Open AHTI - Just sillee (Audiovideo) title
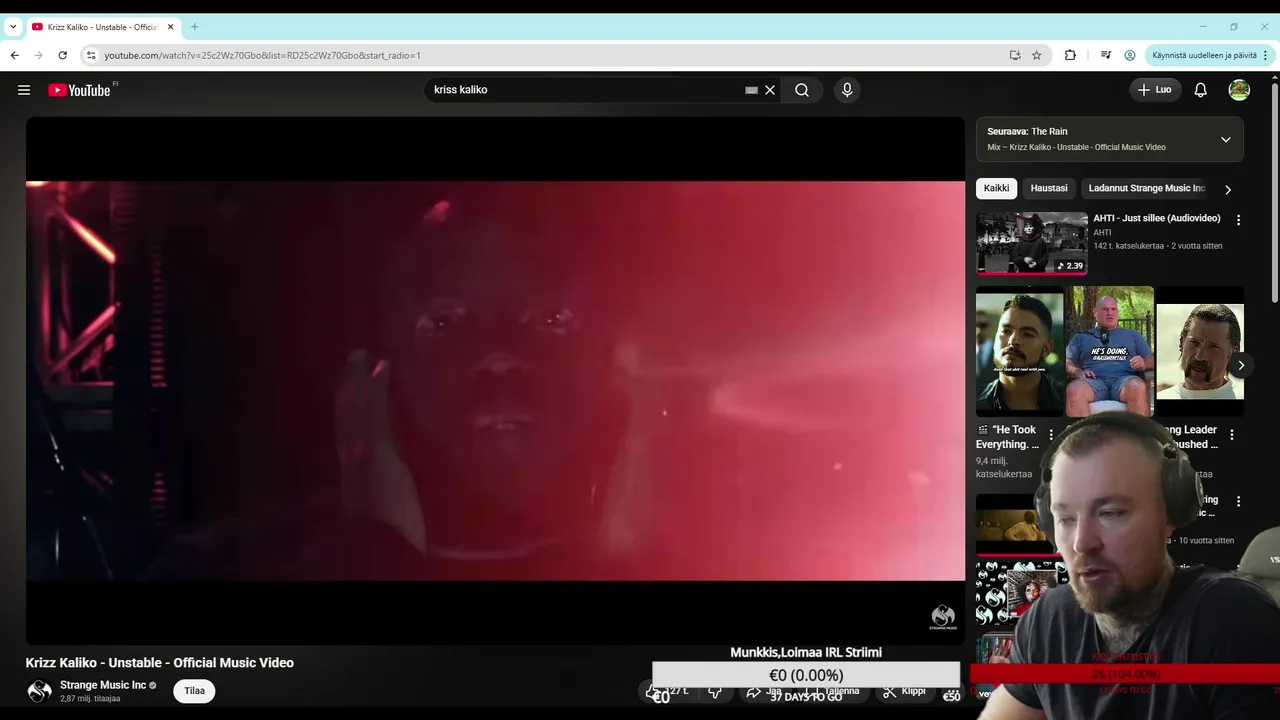The image size is (1280, 720). (1156, 218)
